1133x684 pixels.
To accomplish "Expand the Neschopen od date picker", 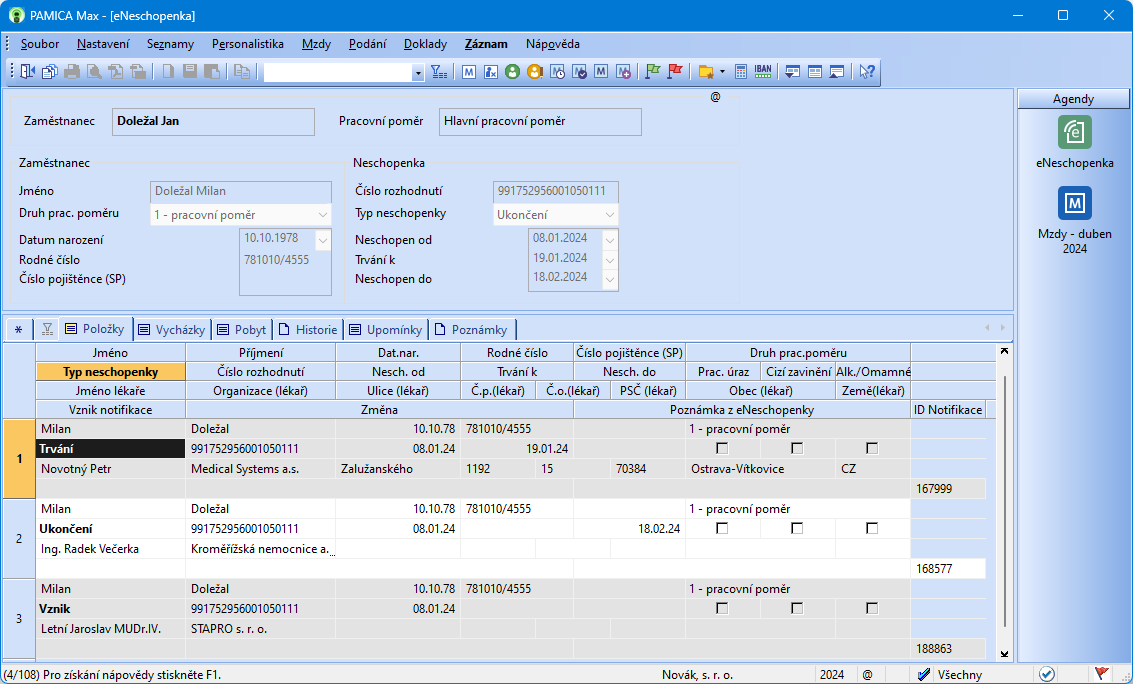I will pos(610,239).
